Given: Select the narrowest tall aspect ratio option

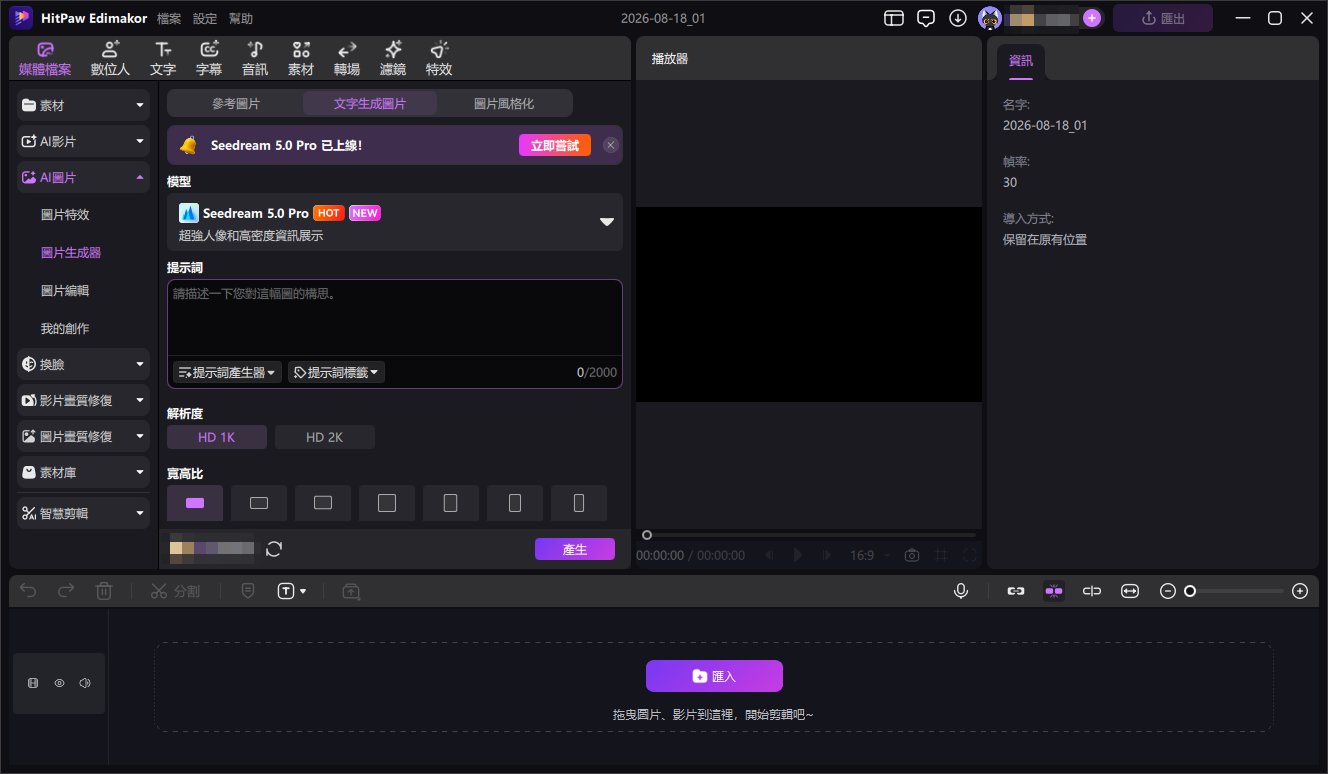Looking at the screenshot, I should (x=579, y=503).
